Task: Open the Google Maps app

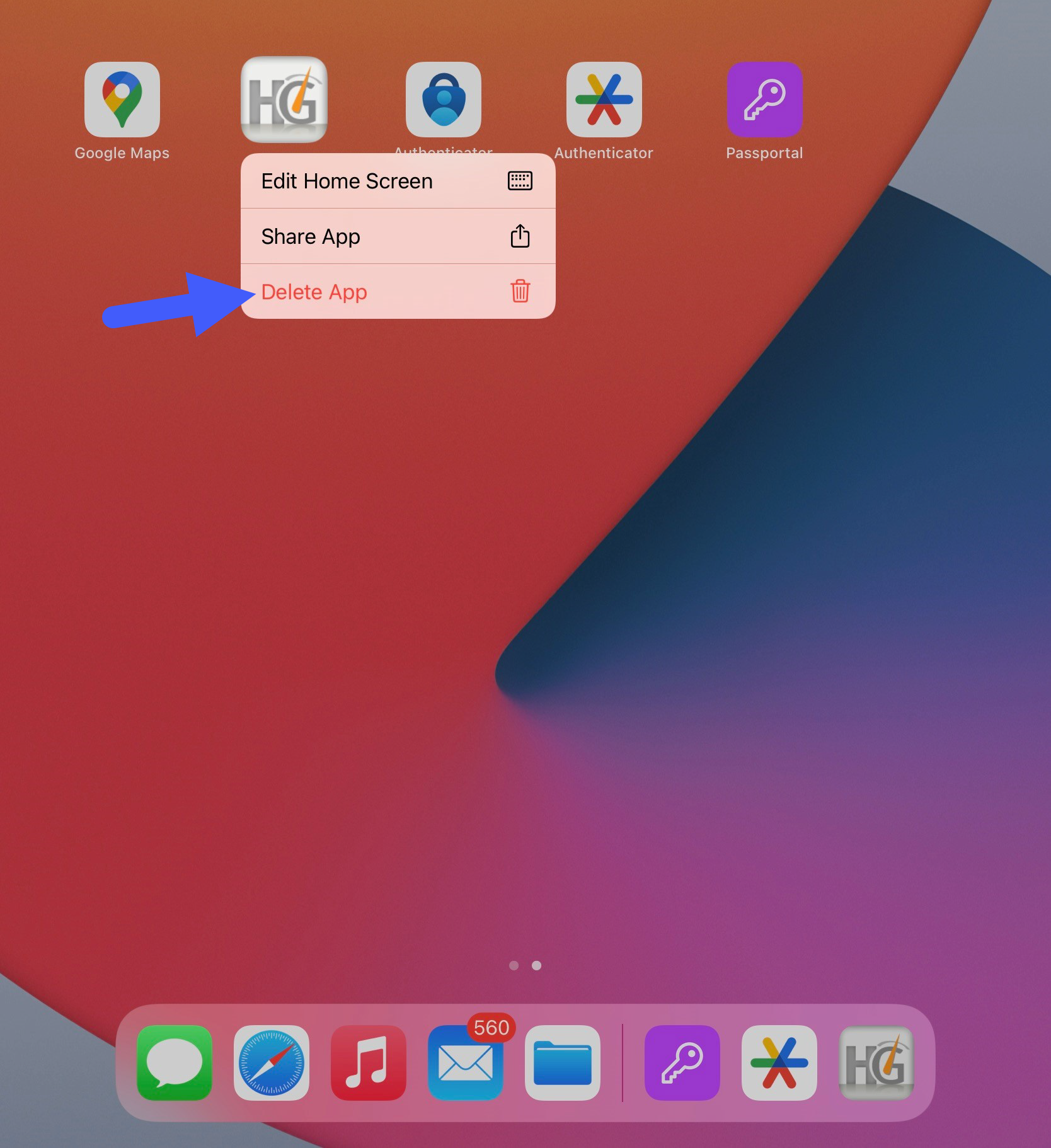Action: 122,100
